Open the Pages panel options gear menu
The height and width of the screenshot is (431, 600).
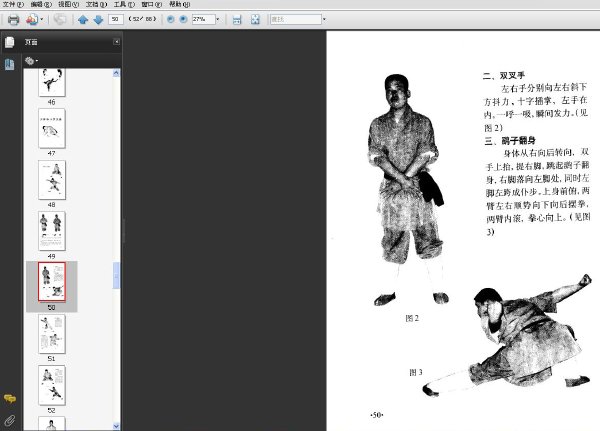(31, 60)
